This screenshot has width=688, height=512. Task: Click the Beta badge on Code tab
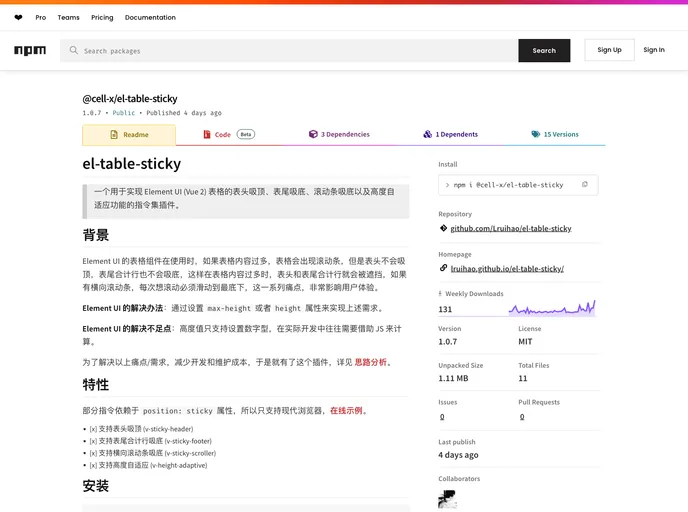[246, 134]
